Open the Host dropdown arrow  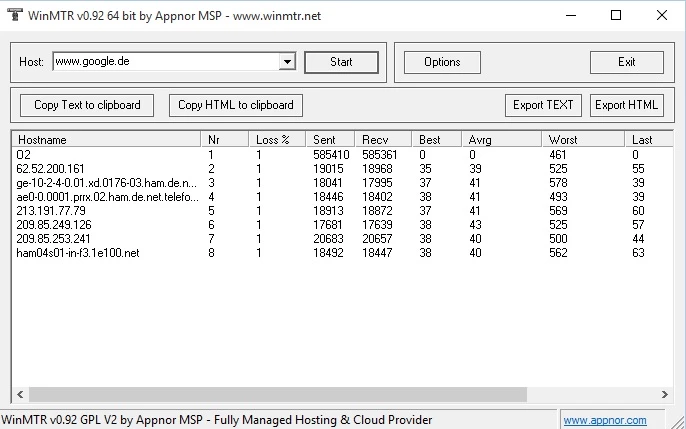coord(287,62)
